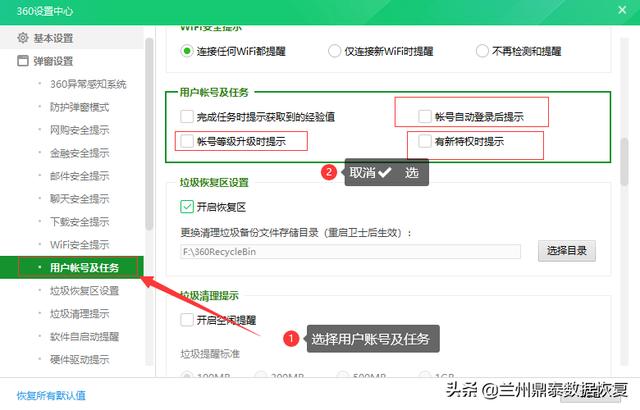Disable the 开启恢复区 checkbox
The height and width of the screenshot is (410, 640).
click(x=187, y=207)
